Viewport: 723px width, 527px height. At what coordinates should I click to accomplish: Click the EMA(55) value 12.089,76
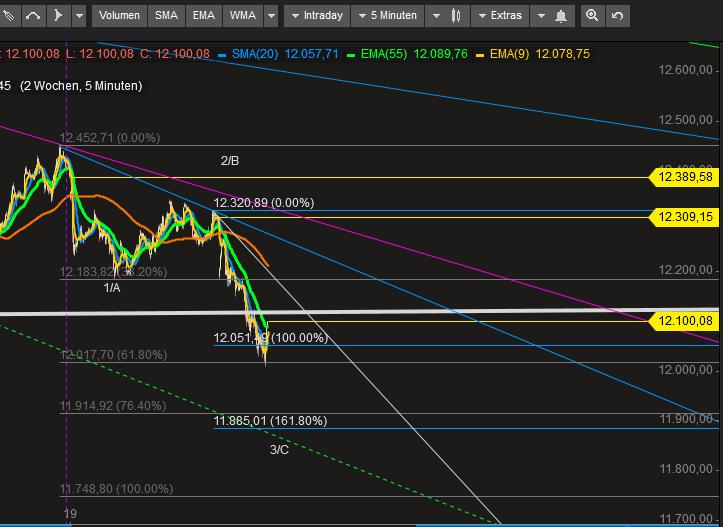[440, 54]
